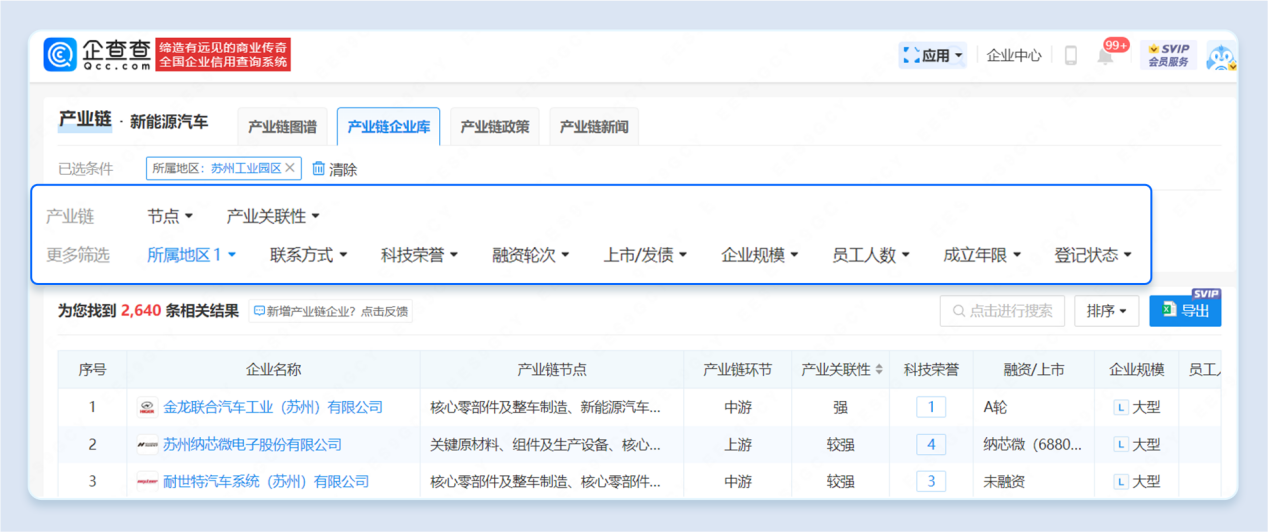Open 苏州纳芯微电子股份有限公司 company link
This screenshot has height=532, width=1268.
252,445
